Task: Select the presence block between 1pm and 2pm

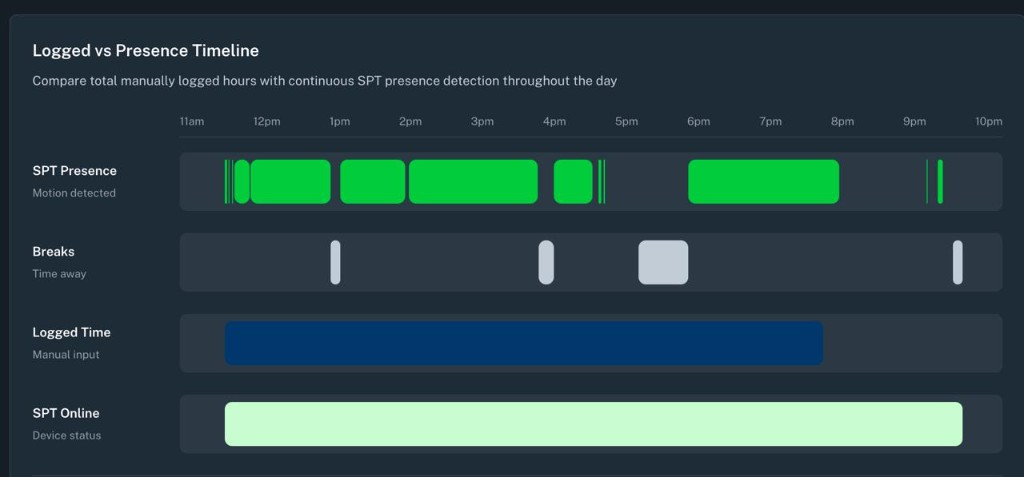Action: [373, 182]
